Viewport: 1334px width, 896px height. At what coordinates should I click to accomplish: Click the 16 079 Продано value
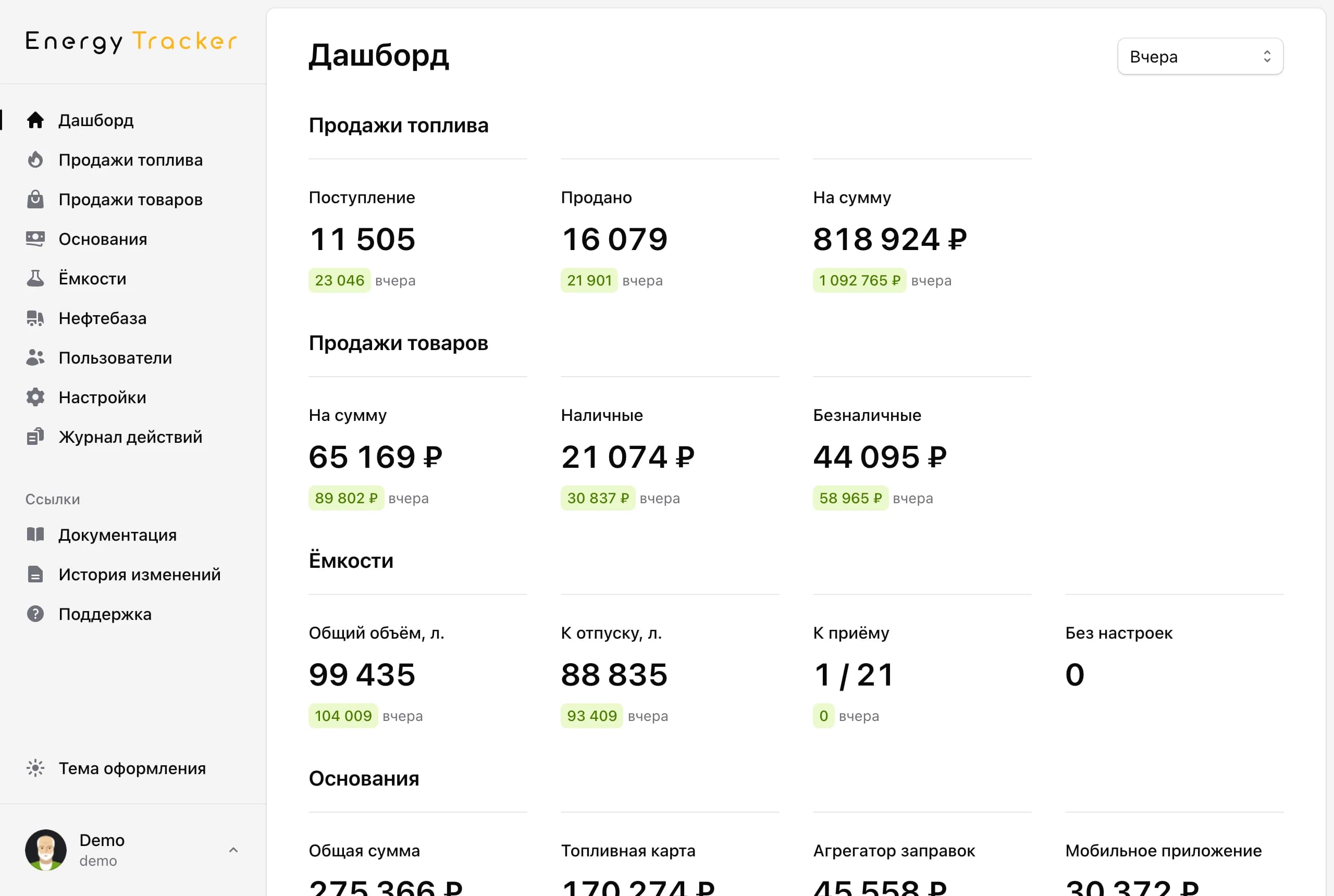(x=614, y=239)
